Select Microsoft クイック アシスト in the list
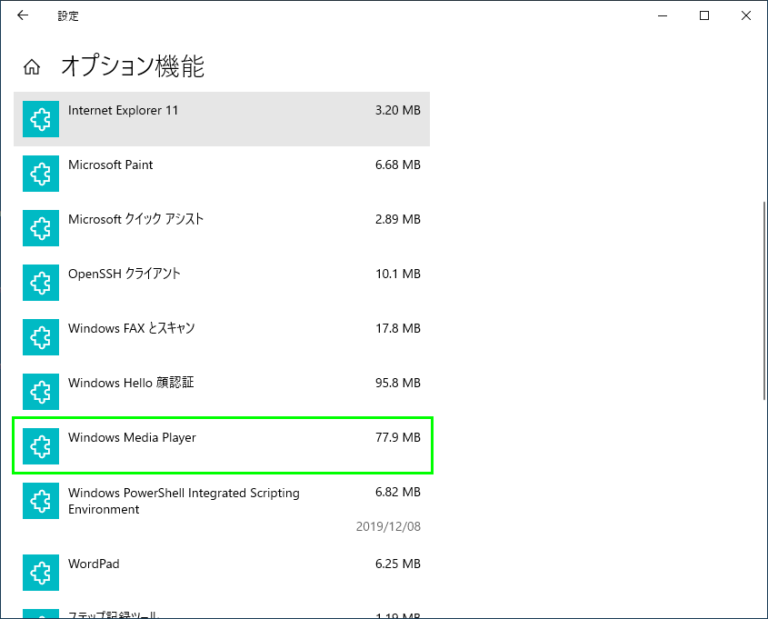Viewport: 768px width, 619px height. [221, 228]
